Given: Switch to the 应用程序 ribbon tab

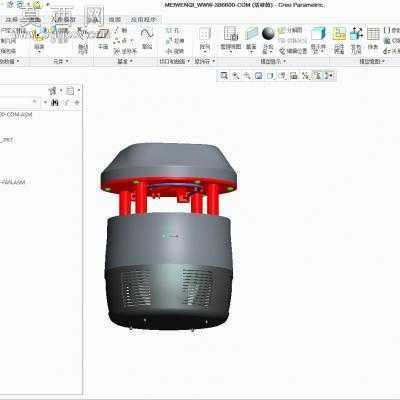Looking at the screenshot, I should pos(143,20).
